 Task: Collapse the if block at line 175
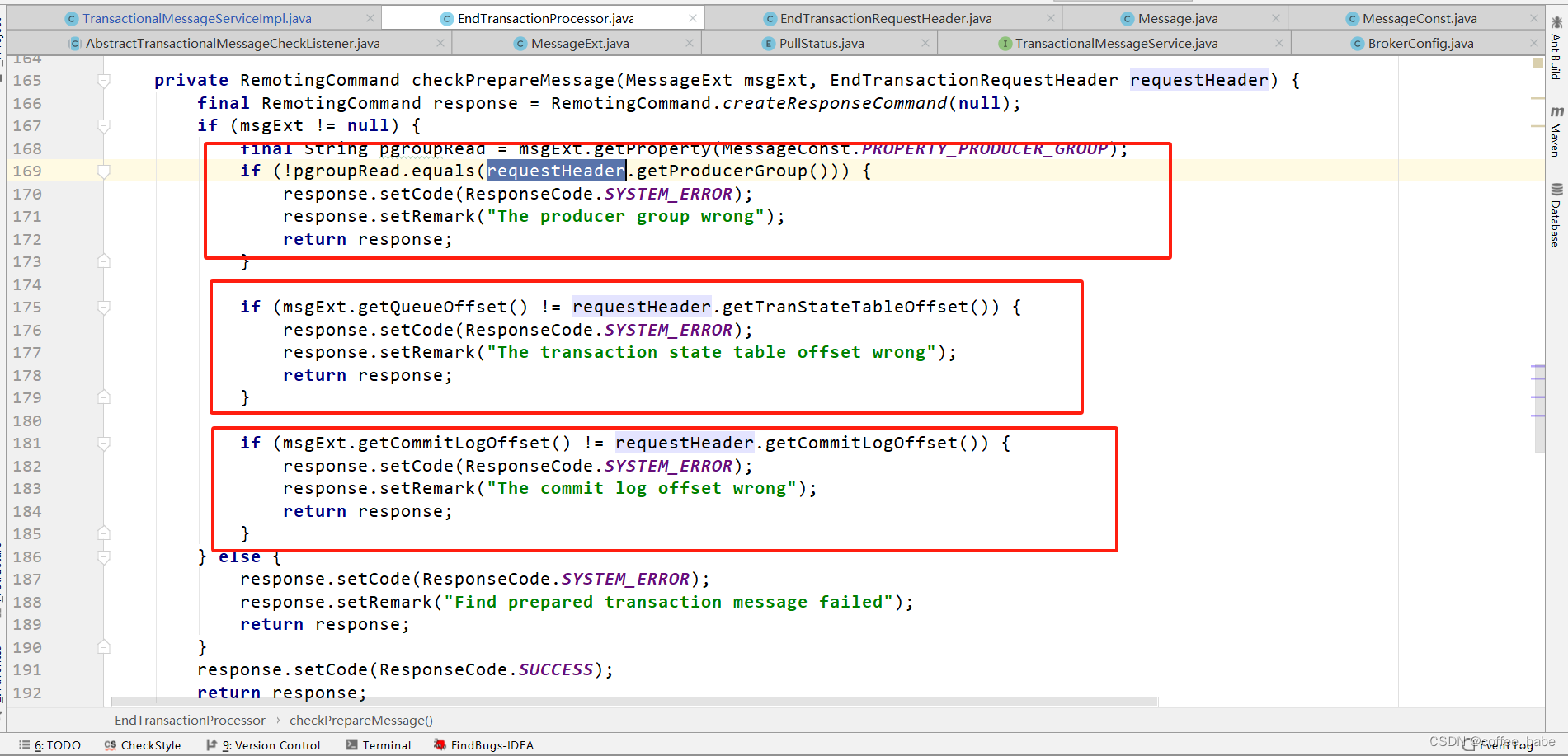104,308
